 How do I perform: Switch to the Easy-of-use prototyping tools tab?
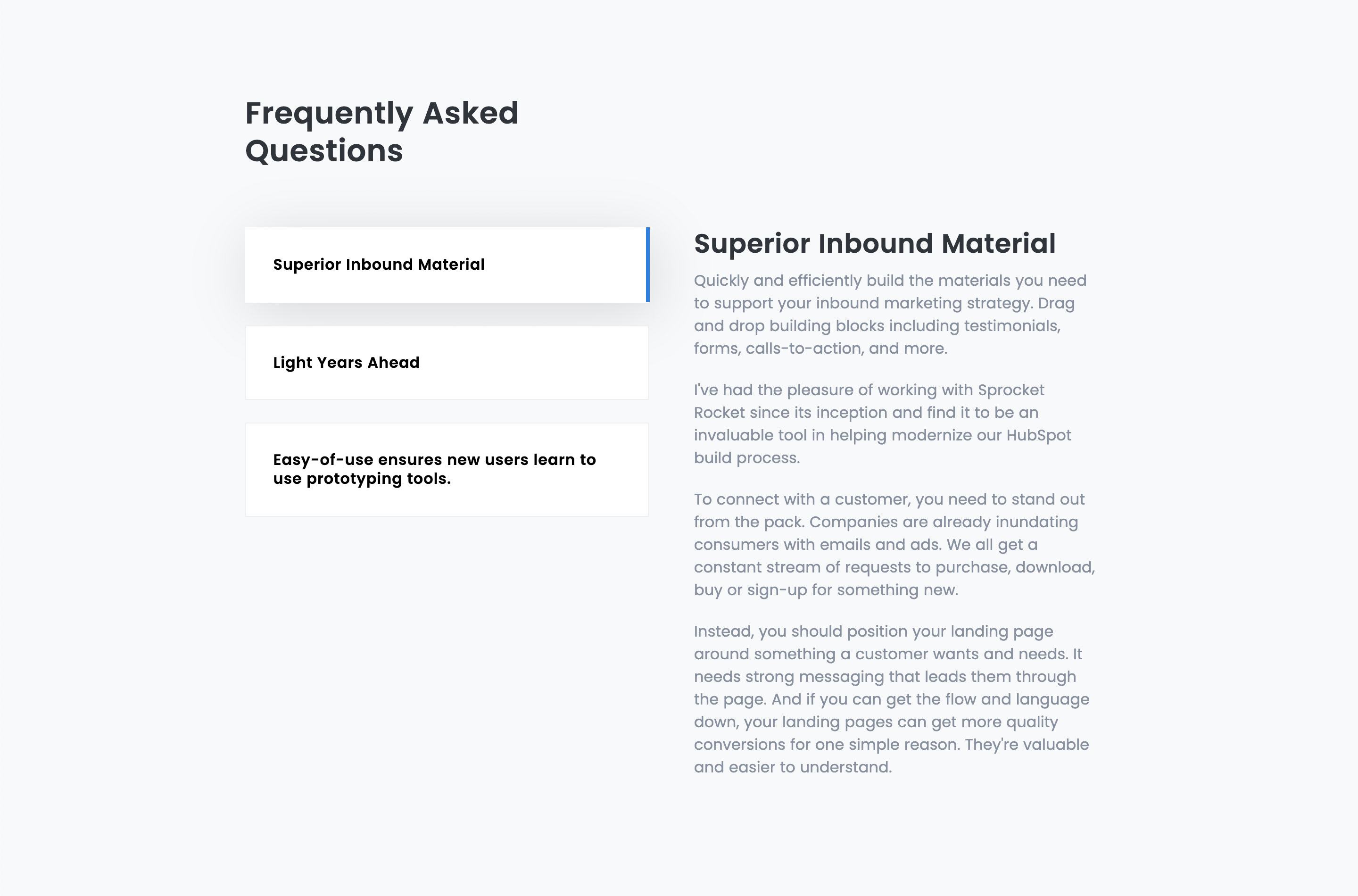coord(447,470)
